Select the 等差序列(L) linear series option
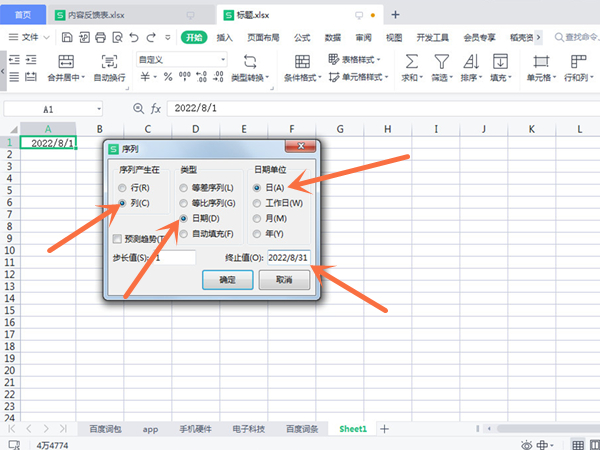Screen dimensions: 600x450 tap(182, 188)
